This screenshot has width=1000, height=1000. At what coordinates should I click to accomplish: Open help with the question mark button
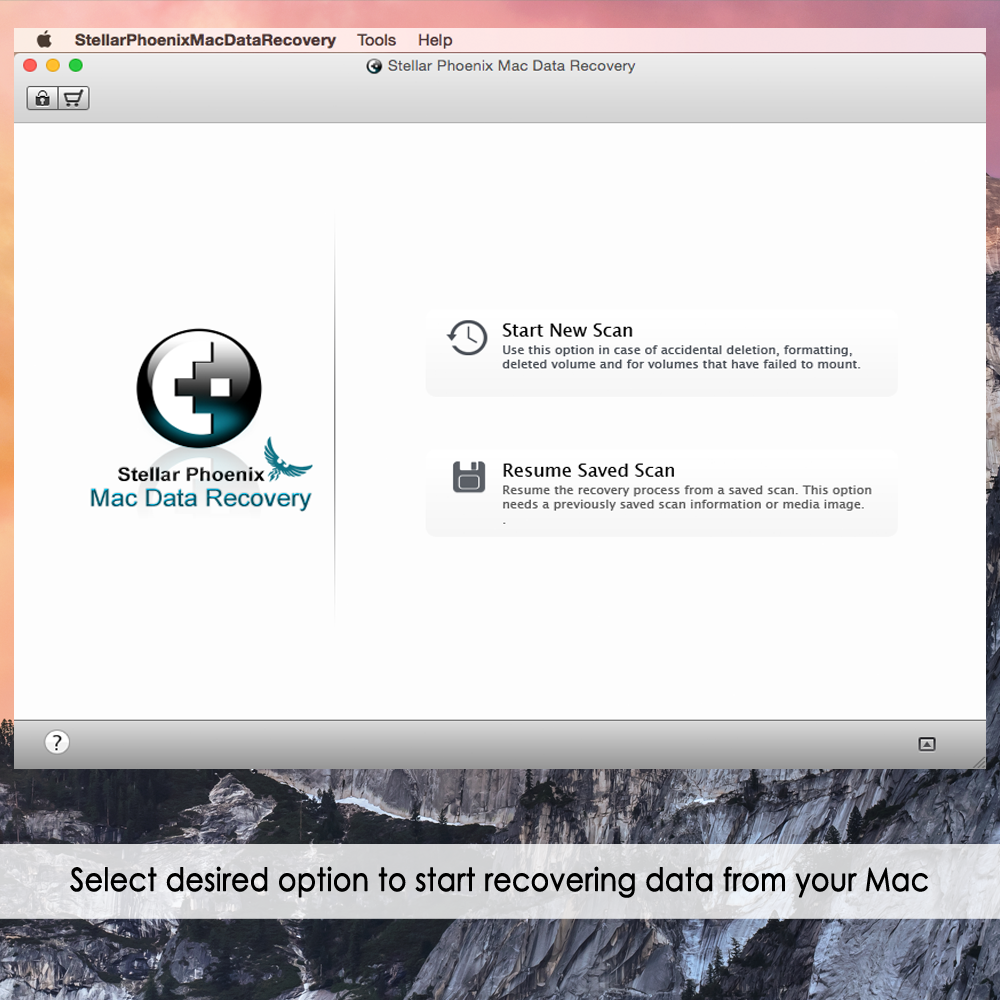tap(57, 742)
